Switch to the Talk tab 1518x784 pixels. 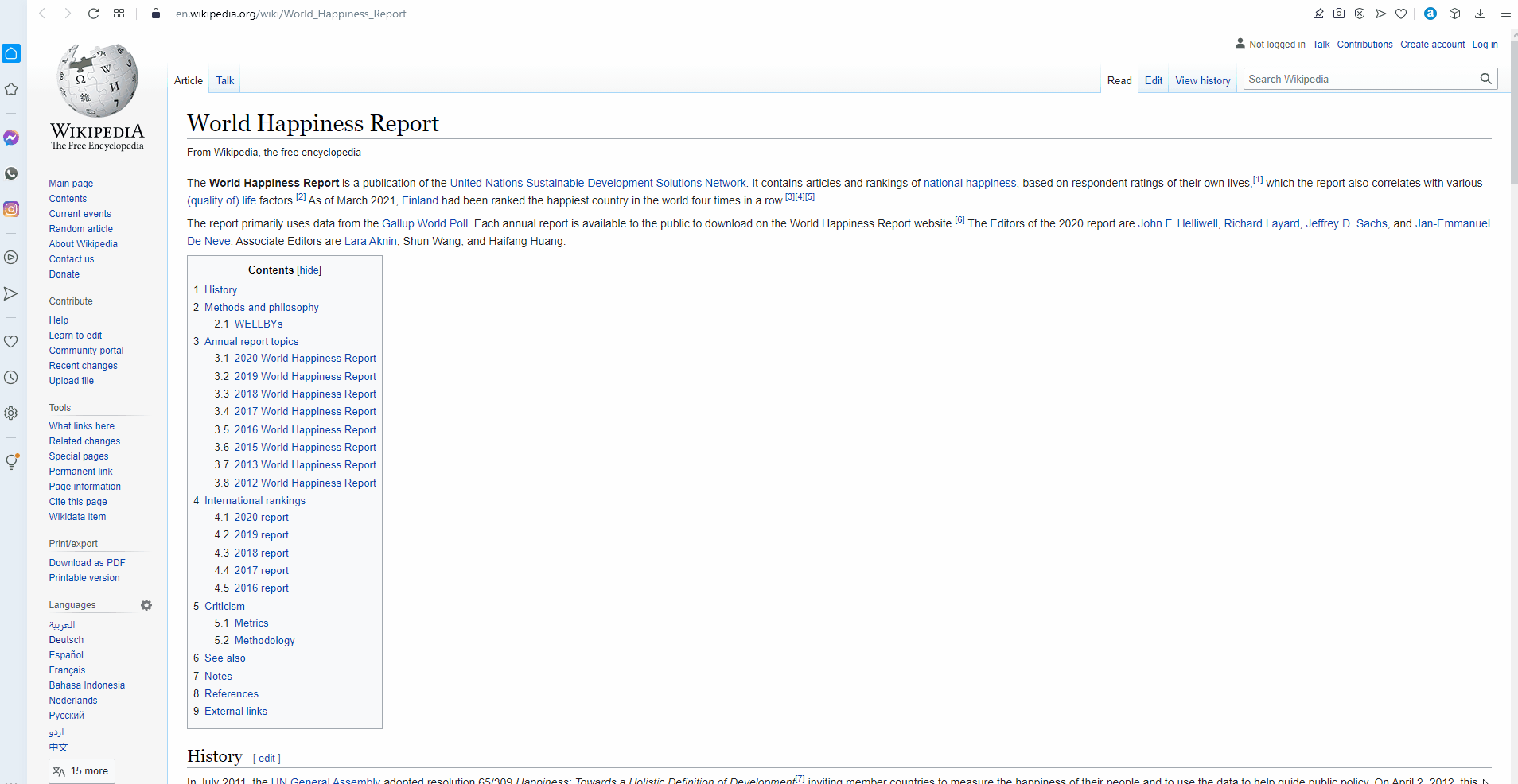225,80
